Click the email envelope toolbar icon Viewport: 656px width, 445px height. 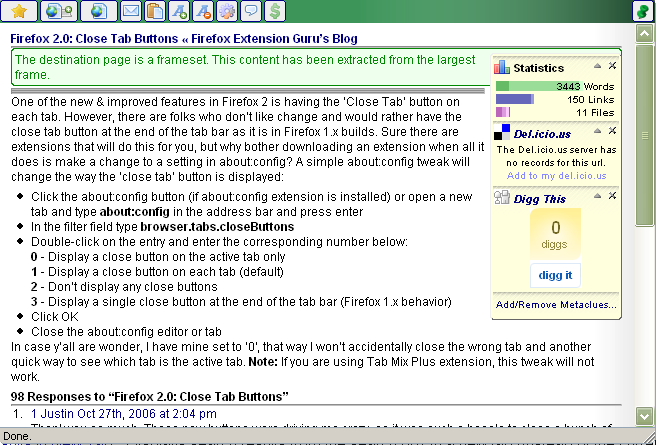click(130, 11)
